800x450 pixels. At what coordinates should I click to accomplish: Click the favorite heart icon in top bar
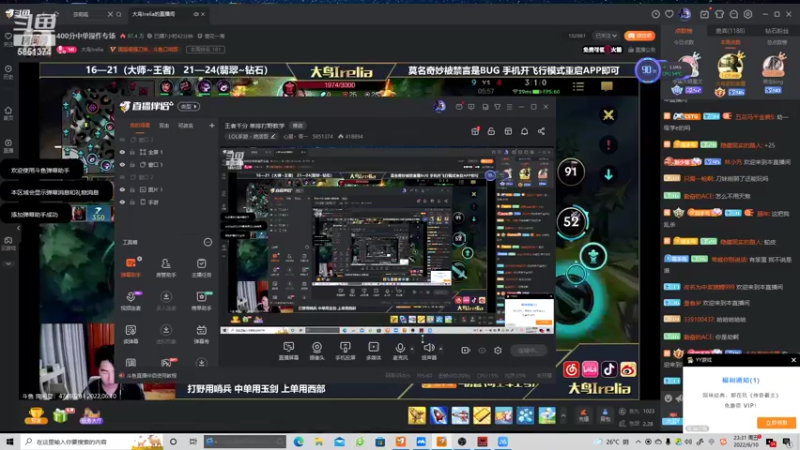669,14
